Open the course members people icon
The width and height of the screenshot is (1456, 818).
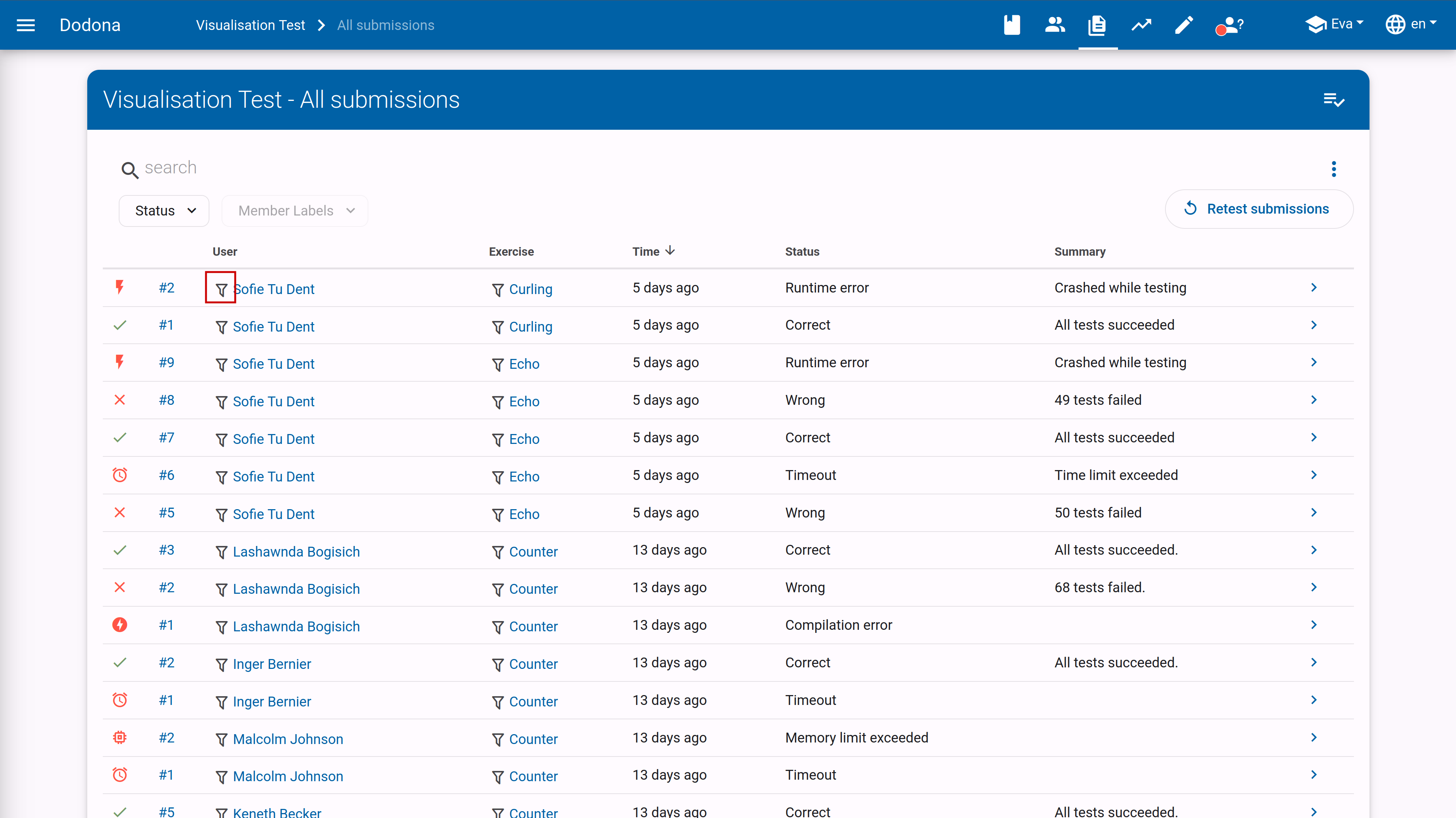[x=1055, y=25]
